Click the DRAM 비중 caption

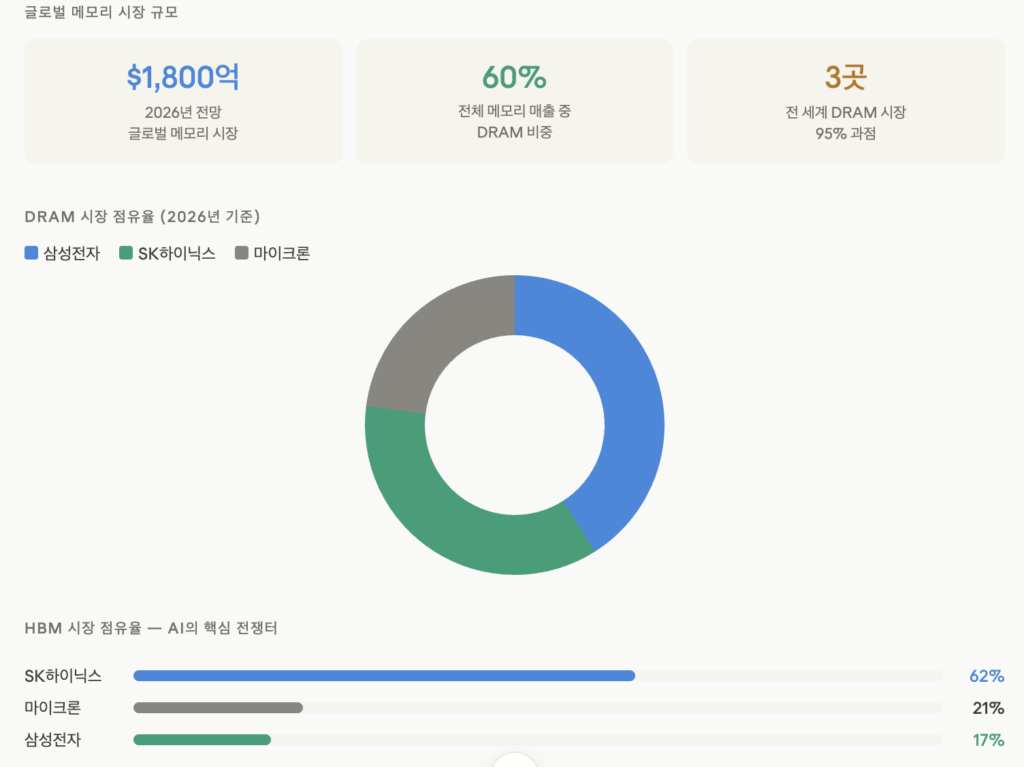pyautogui.click(x=515, y=132)
